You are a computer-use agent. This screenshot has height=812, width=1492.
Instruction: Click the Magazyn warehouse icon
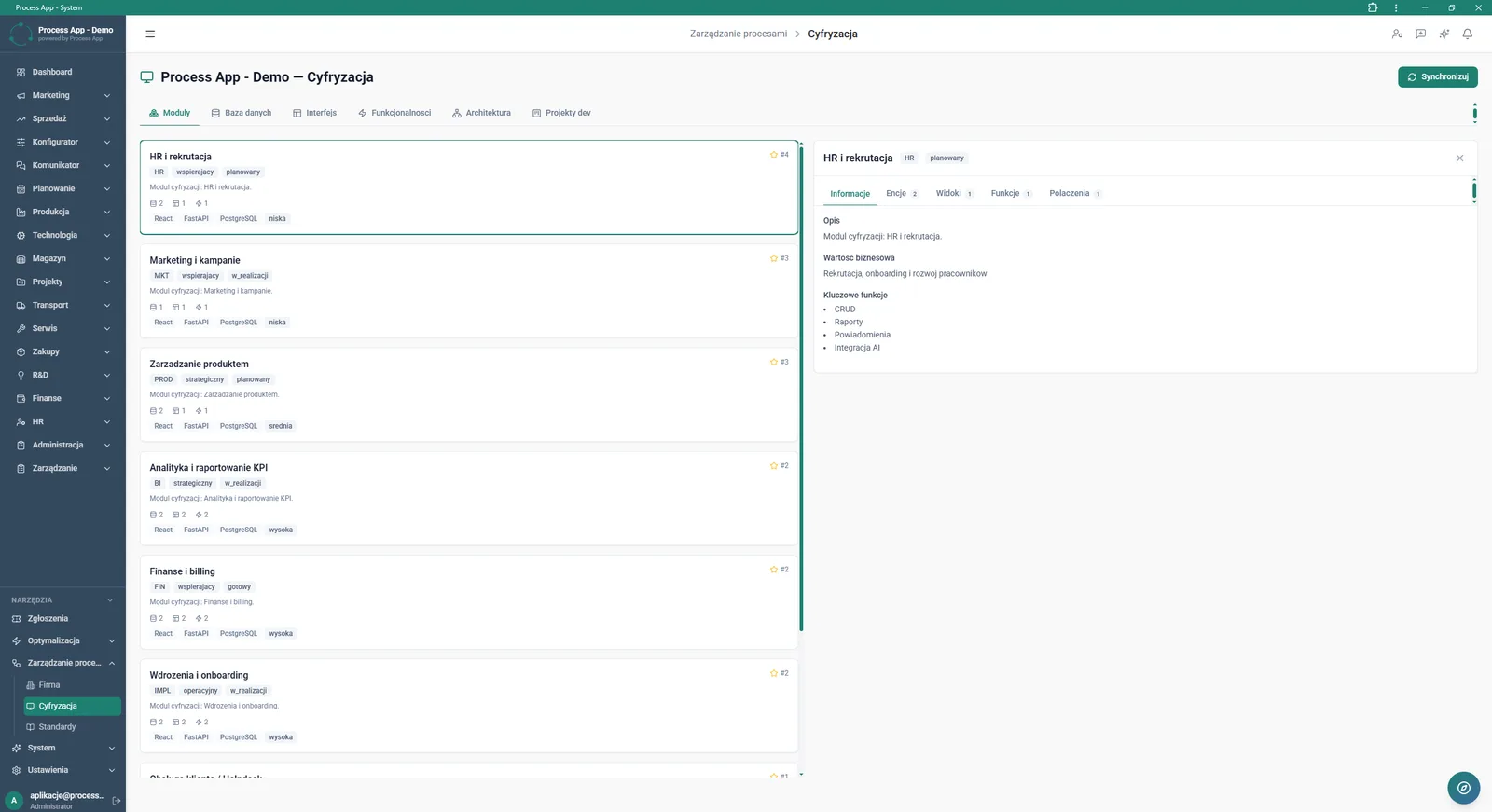[x=21, y=258]
